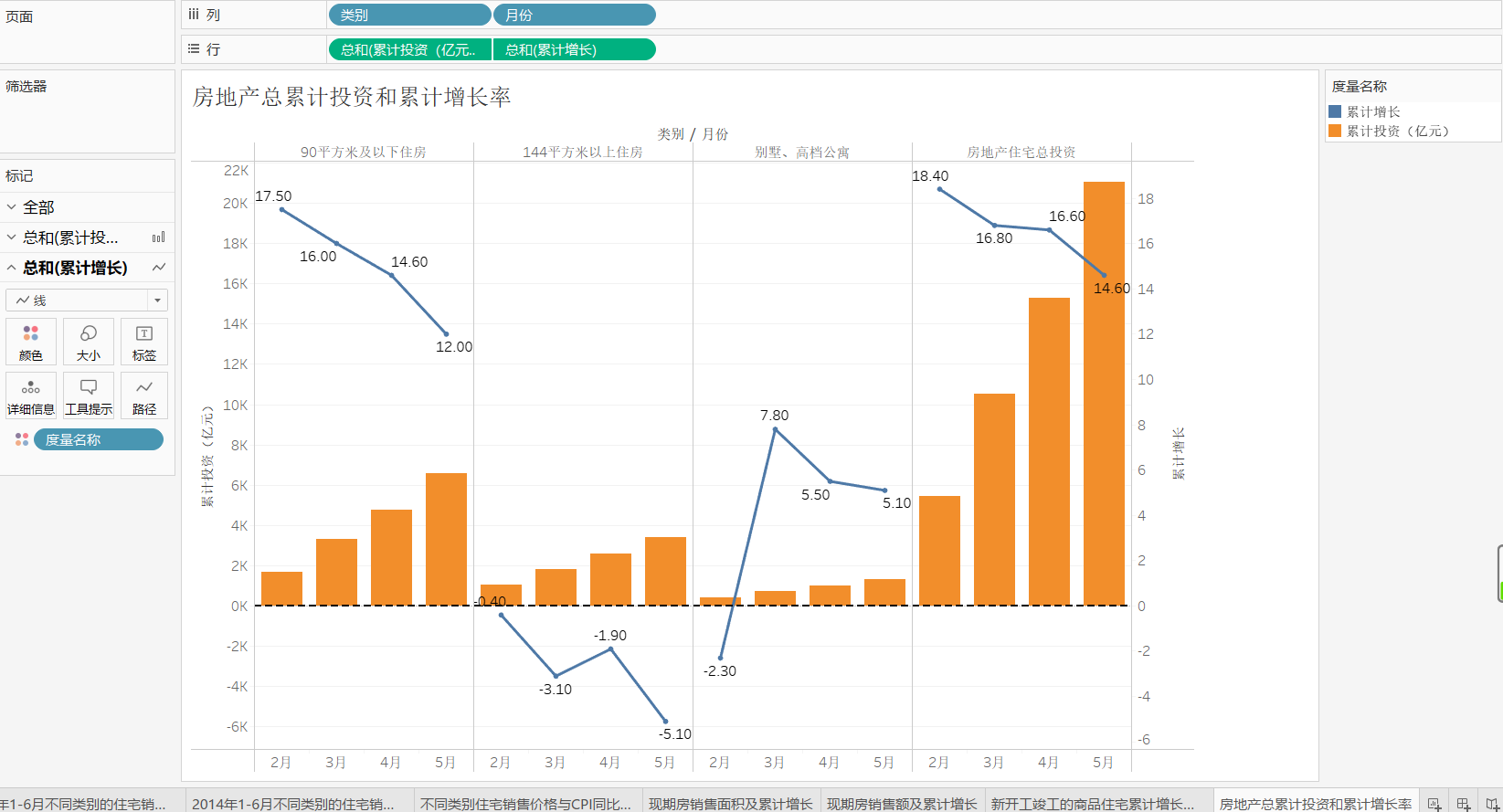Image resolution: width=1503 pixels, height=812 pixels.
Task: Click the bar chart icon beside 总和(累计投...
Action: [x=159, y=237]
